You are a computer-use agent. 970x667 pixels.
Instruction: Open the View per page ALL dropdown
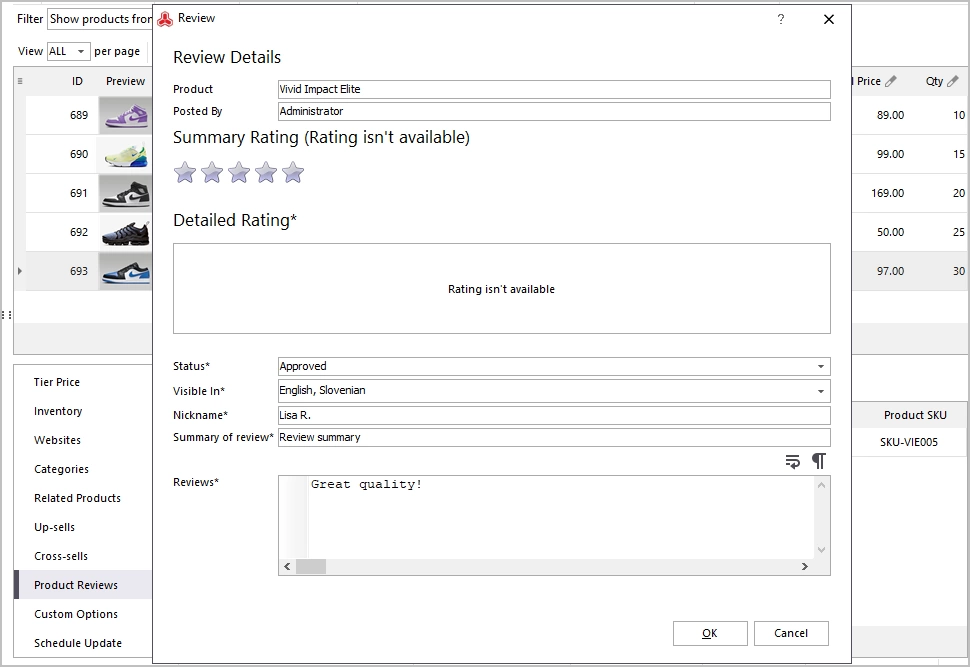coord(69,51)
